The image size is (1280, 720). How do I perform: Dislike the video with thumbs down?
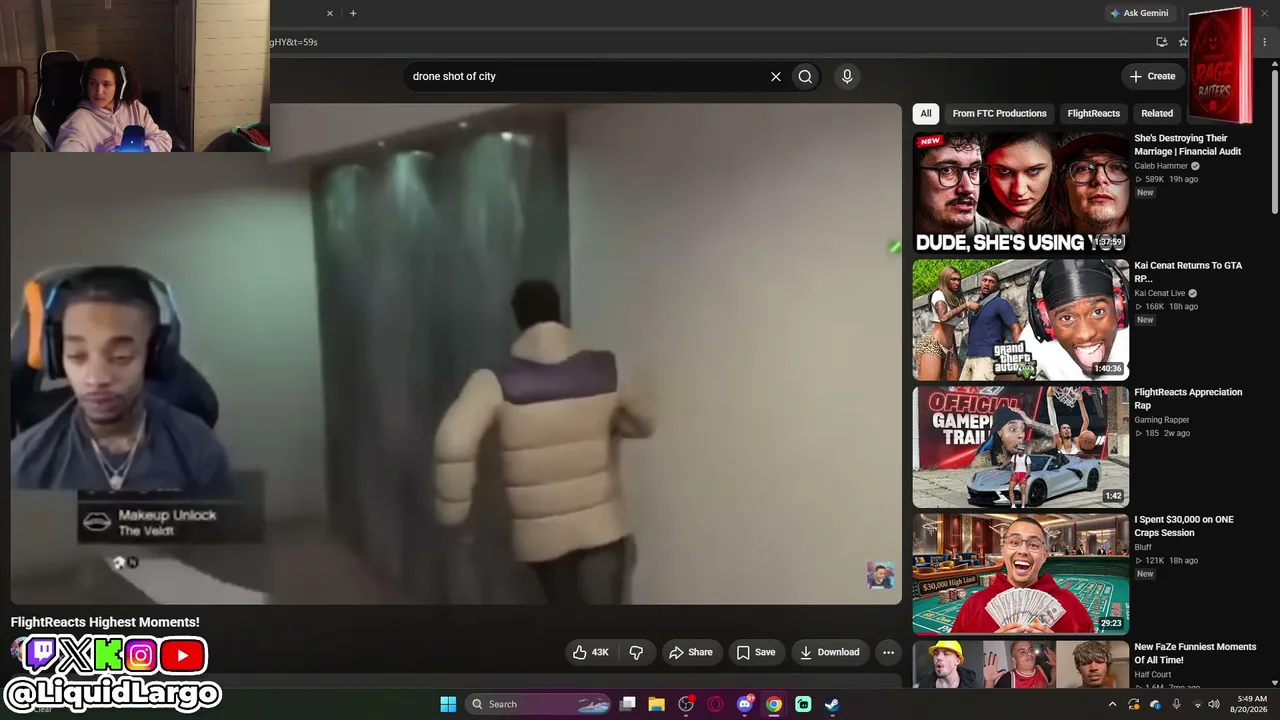[x=636, y=652]
